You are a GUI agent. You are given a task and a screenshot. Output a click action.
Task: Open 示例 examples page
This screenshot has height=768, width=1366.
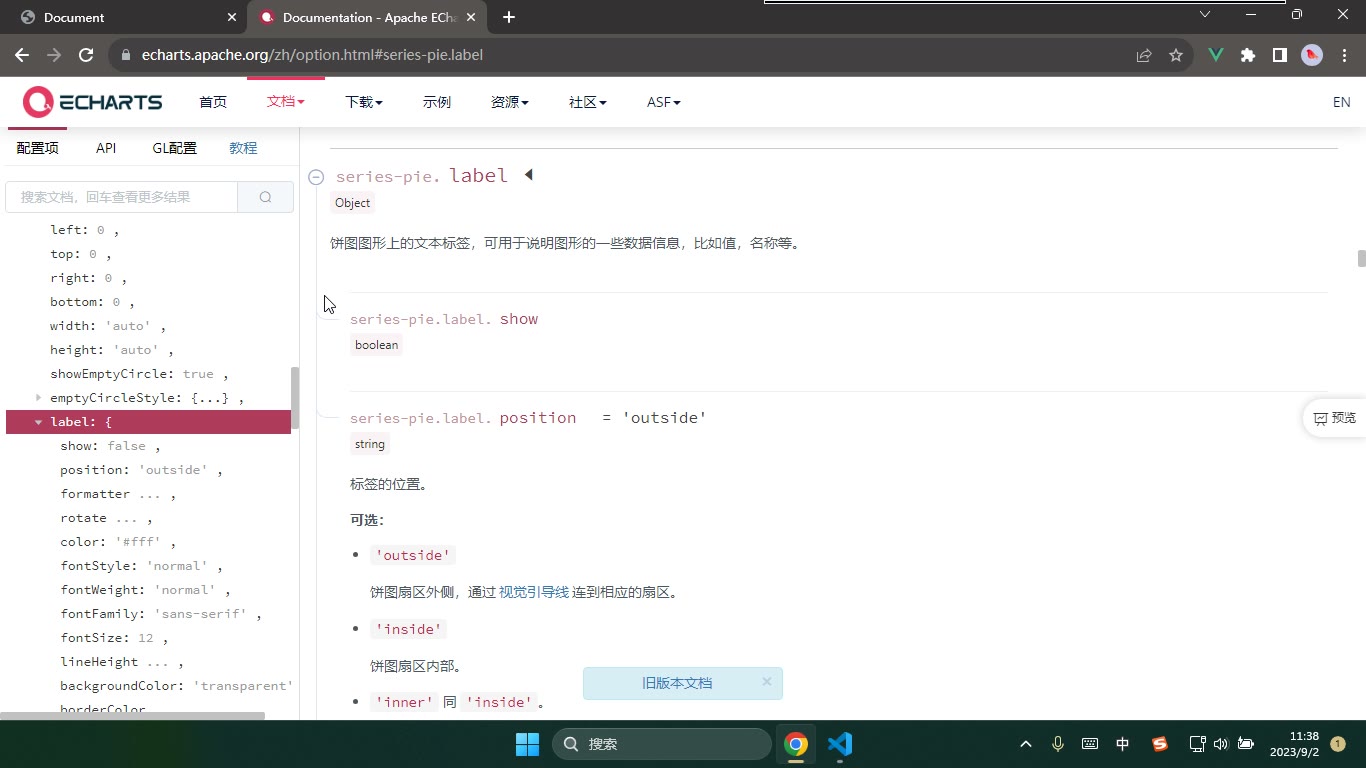click(x=437, y=102)
